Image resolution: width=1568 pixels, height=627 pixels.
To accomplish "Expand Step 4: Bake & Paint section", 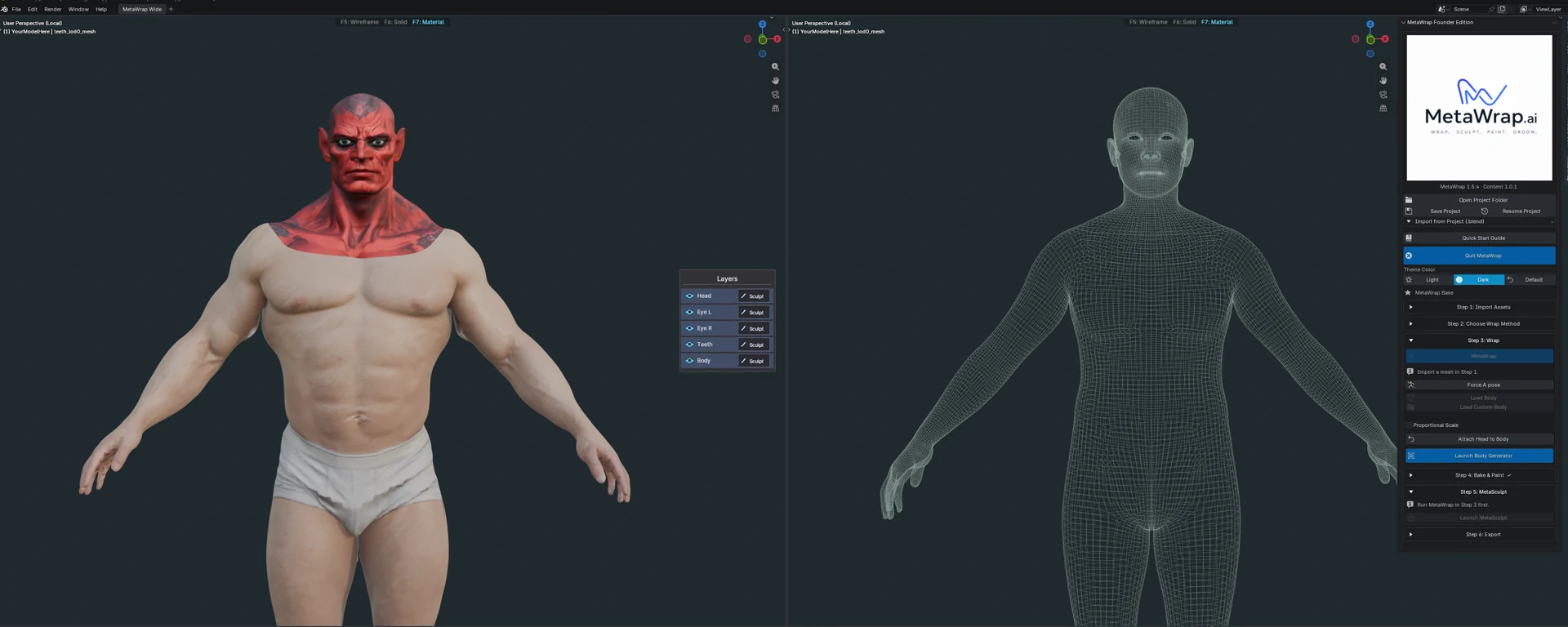I will pyautogui.click(x=1479, y=475).
